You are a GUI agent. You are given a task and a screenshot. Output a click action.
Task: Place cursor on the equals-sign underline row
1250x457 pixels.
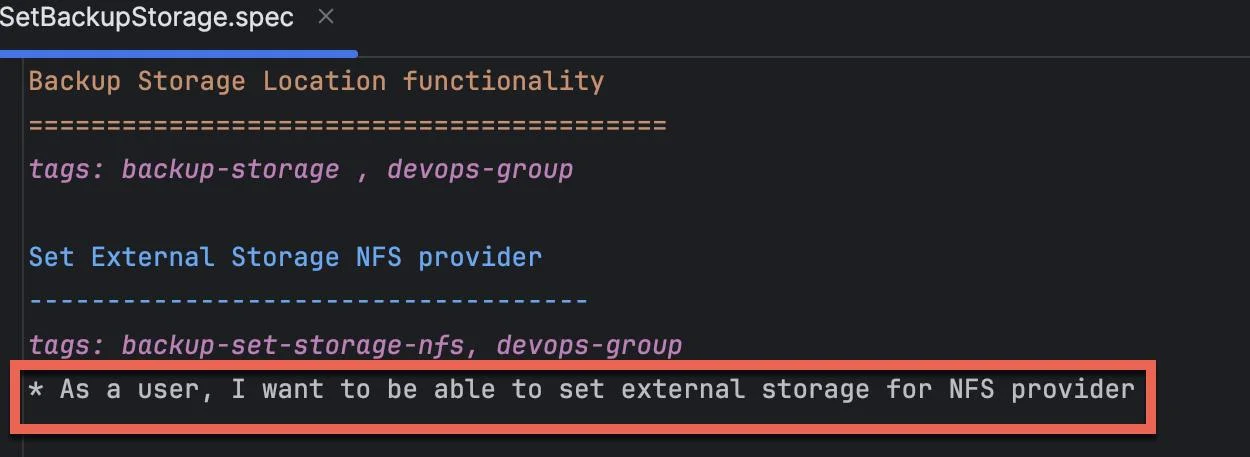pos(347,126)
